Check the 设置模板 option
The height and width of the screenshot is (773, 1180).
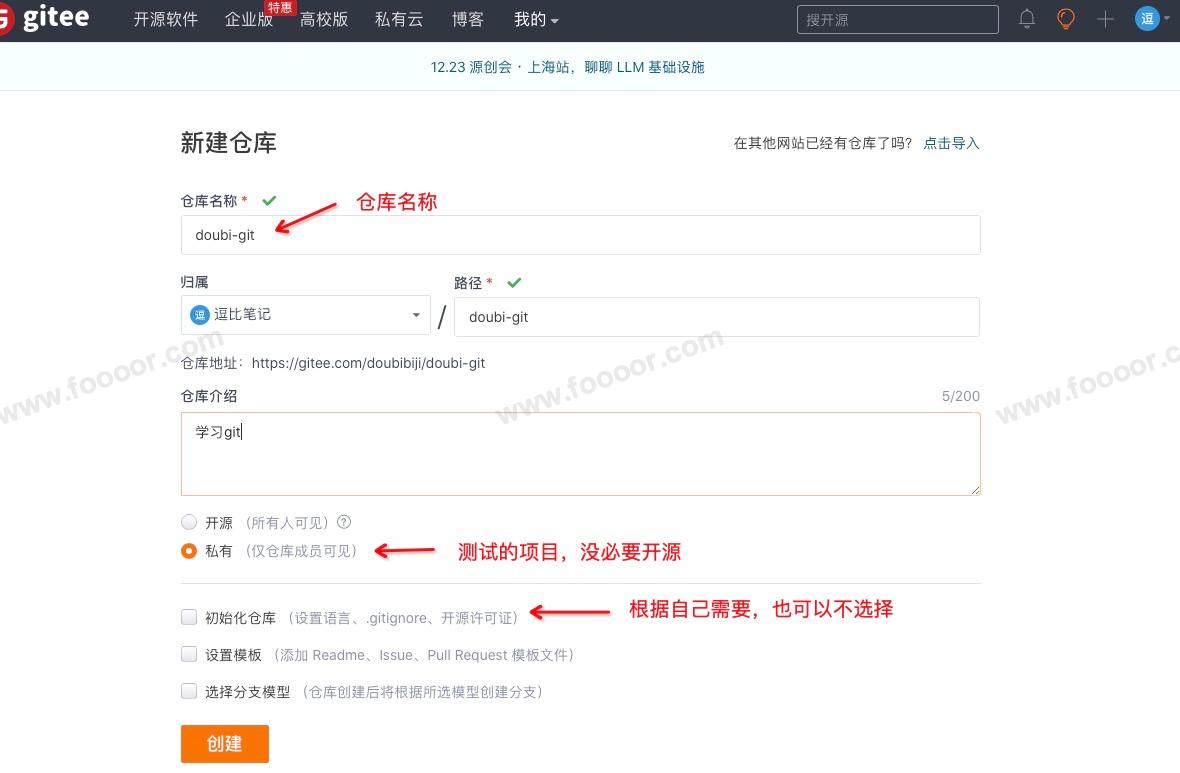tap(189, 654)
